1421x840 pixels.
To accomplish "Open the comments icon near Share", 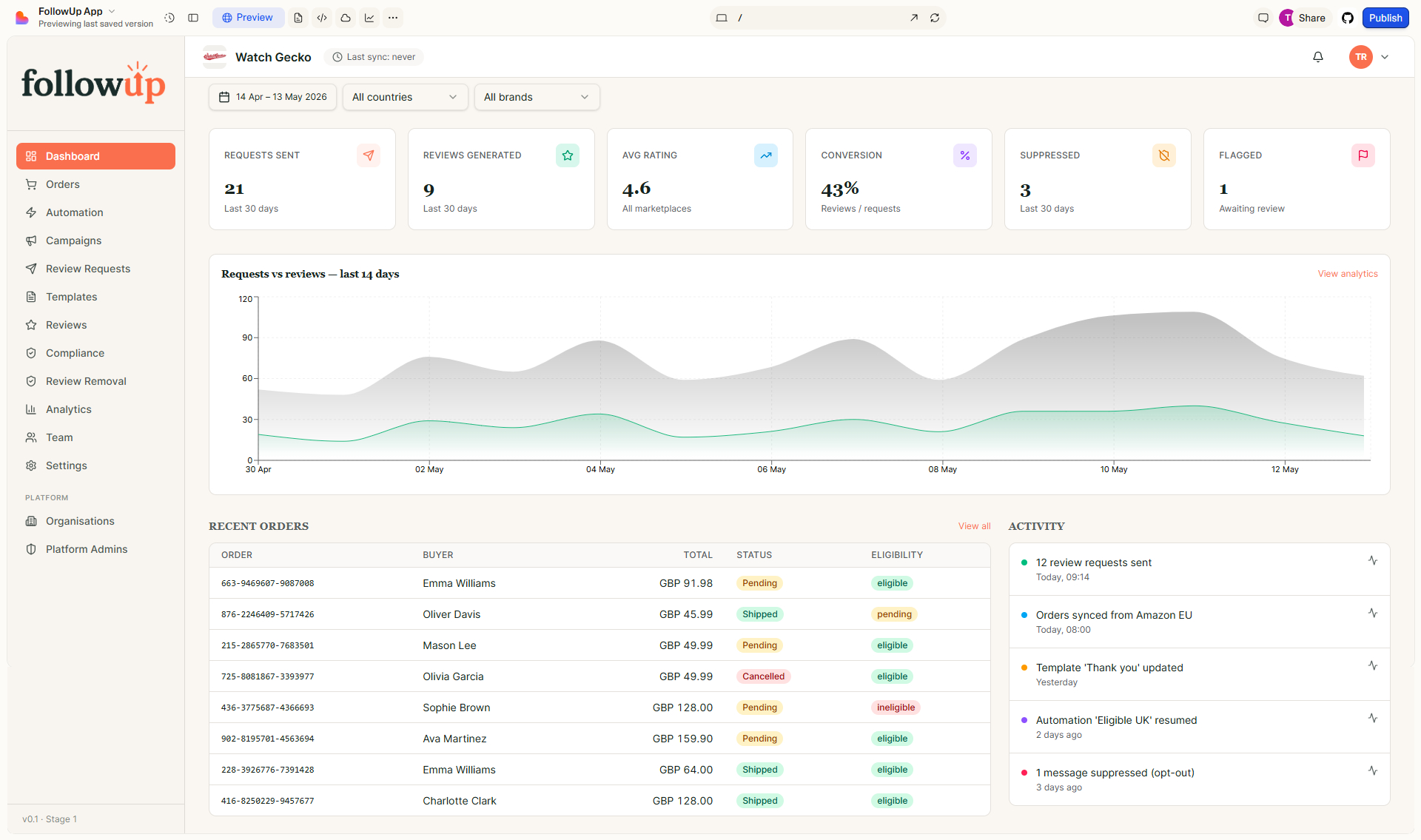I will click(x=1263, y=18).
